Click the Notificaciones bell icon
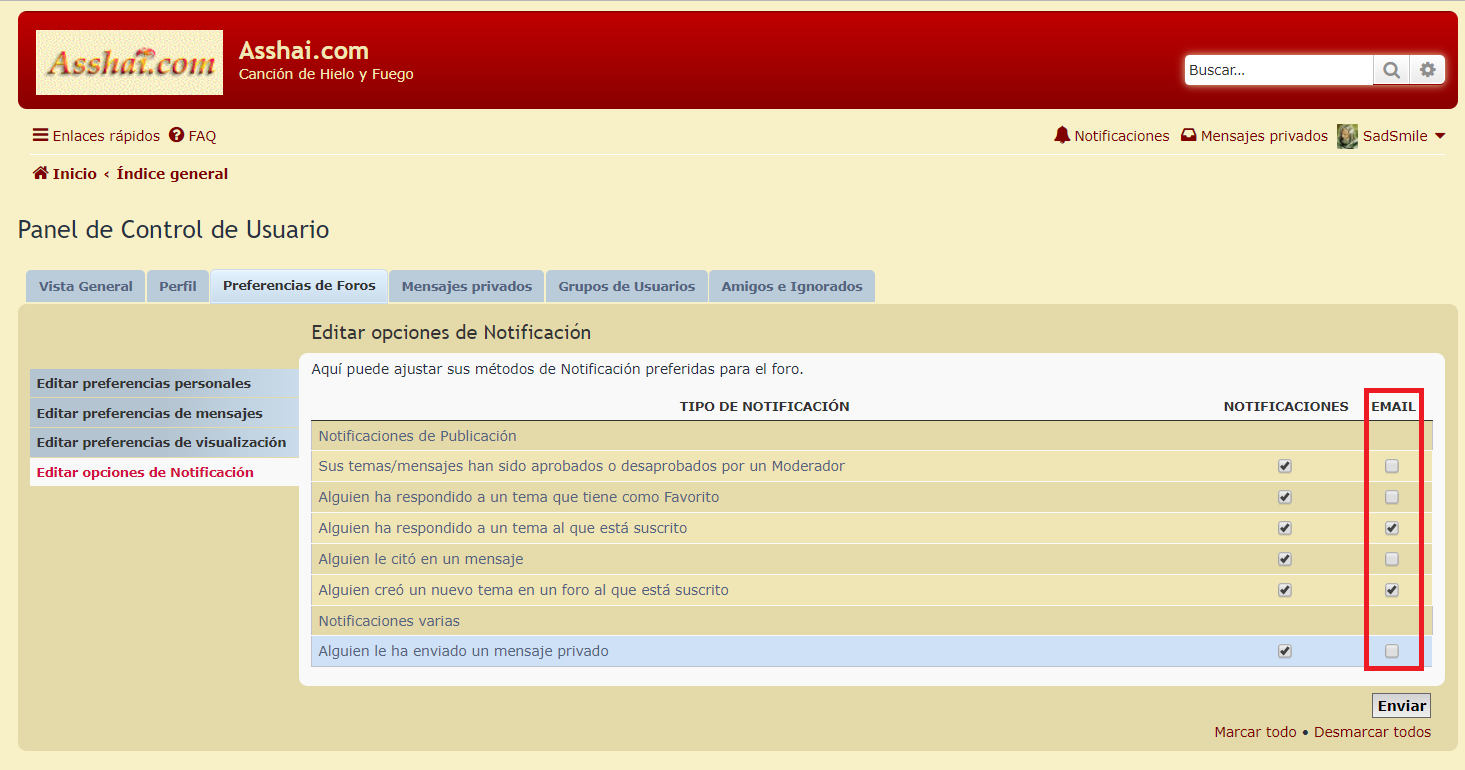The width and height of the screenshot is (1465, 770). click(1062, 135)
